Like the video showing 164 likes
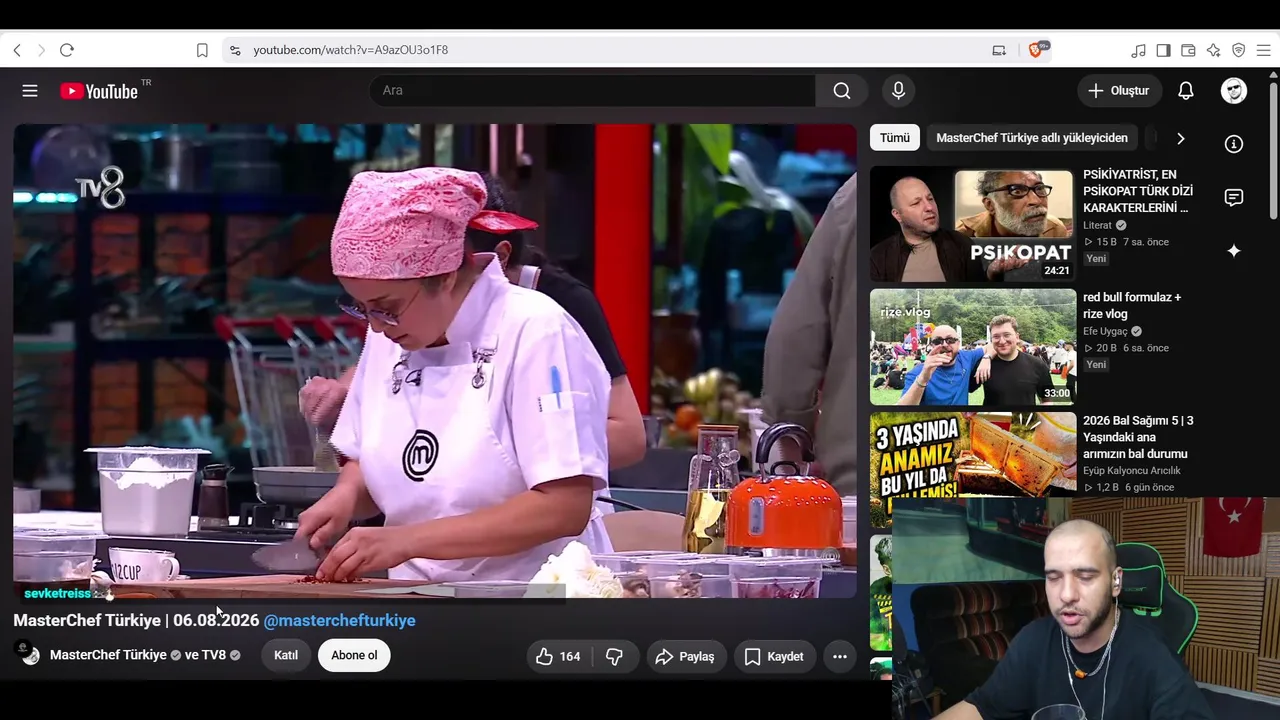The image size is (1280, 720). point(558,657)
